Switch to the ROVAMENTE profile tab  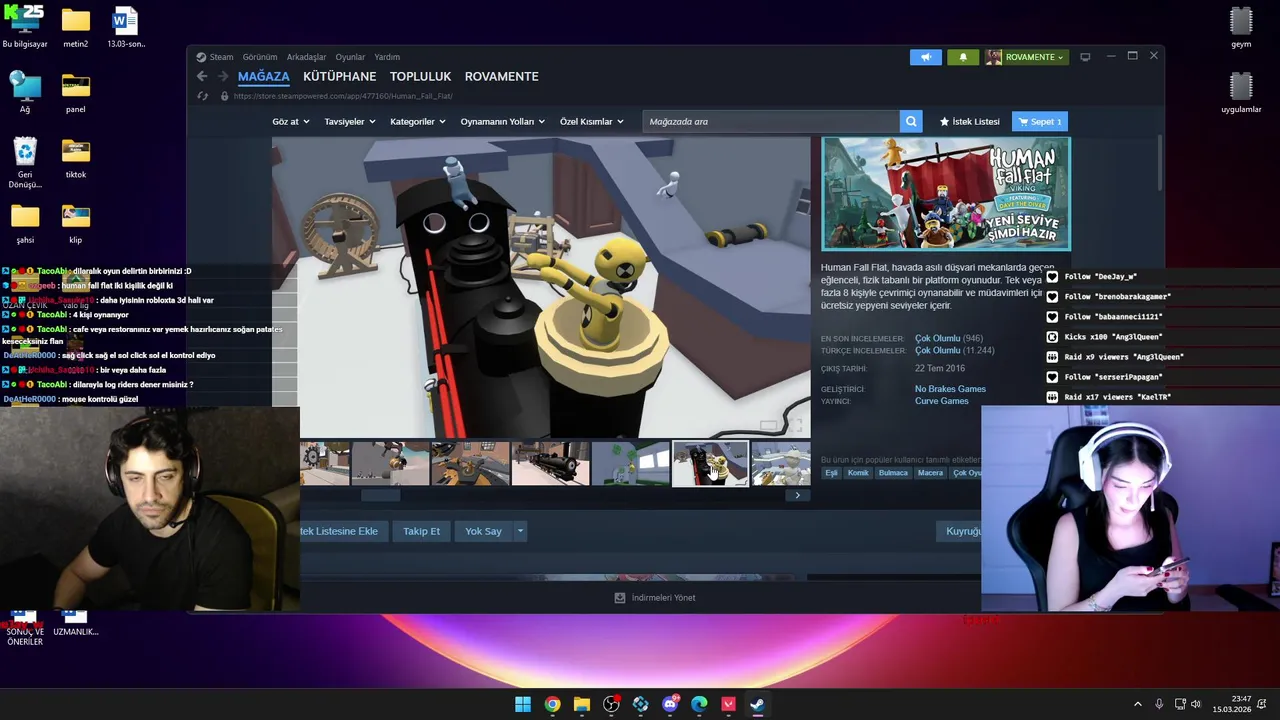tap(502, 76)
